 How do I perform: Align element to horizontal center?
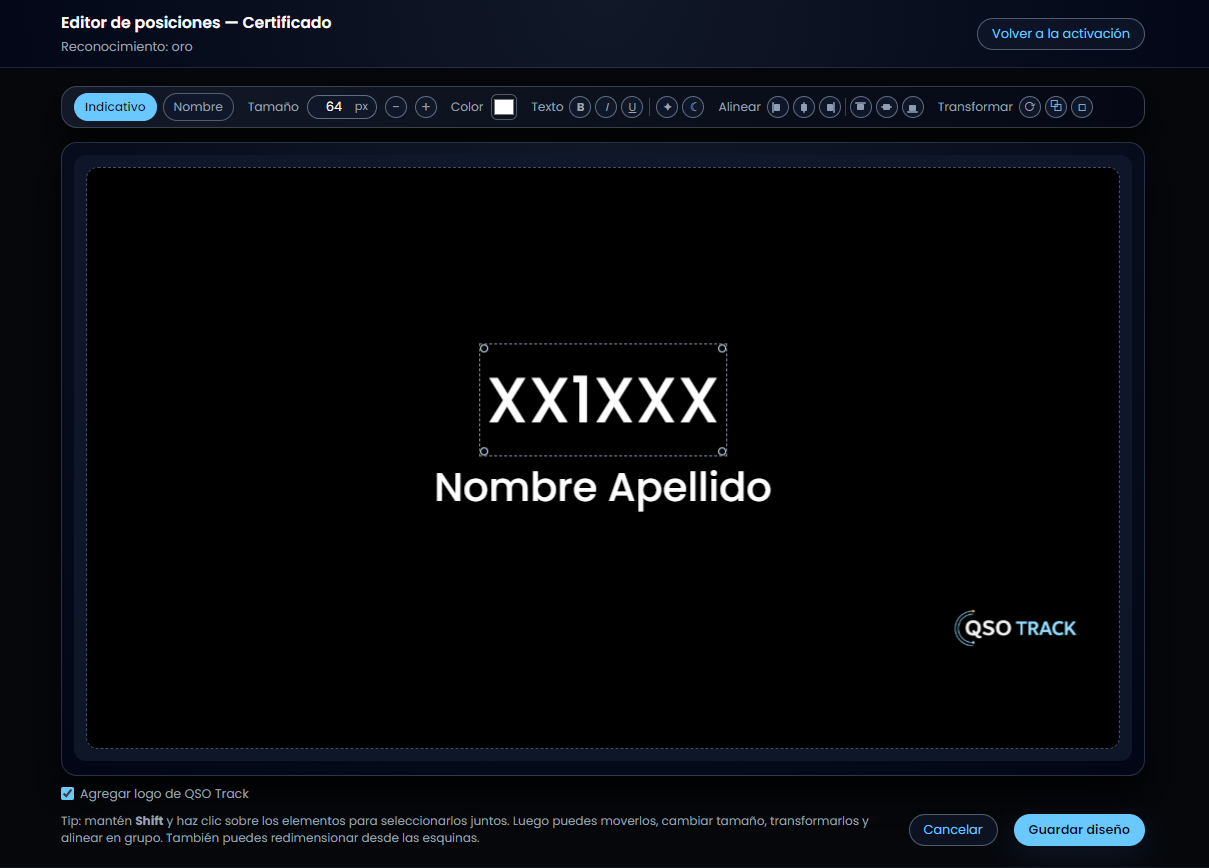click(x=804, y=107)
